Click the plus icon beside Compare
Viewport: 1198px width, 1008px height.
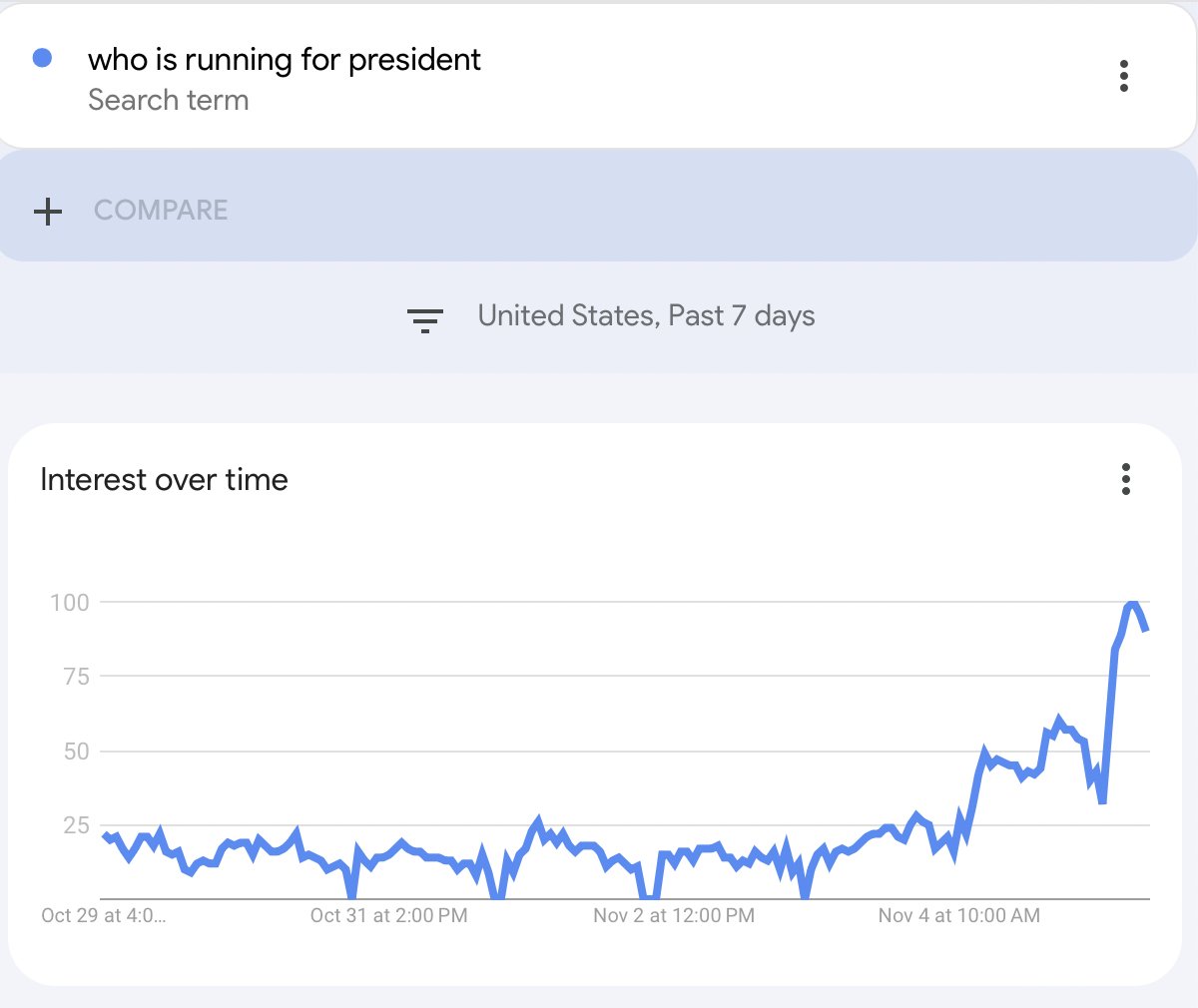point(48,211)
